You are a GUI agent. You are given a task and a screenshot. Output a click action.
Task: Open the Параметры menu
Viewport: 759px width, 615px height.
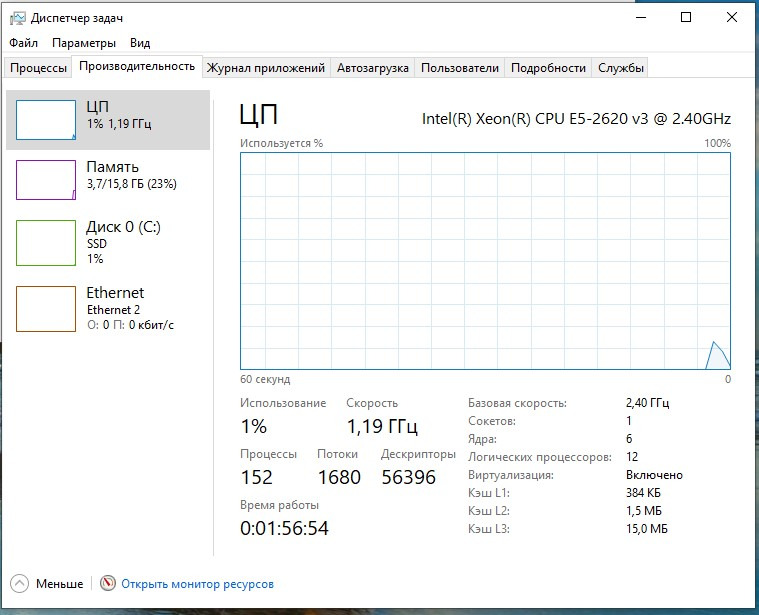pos(84,43)
